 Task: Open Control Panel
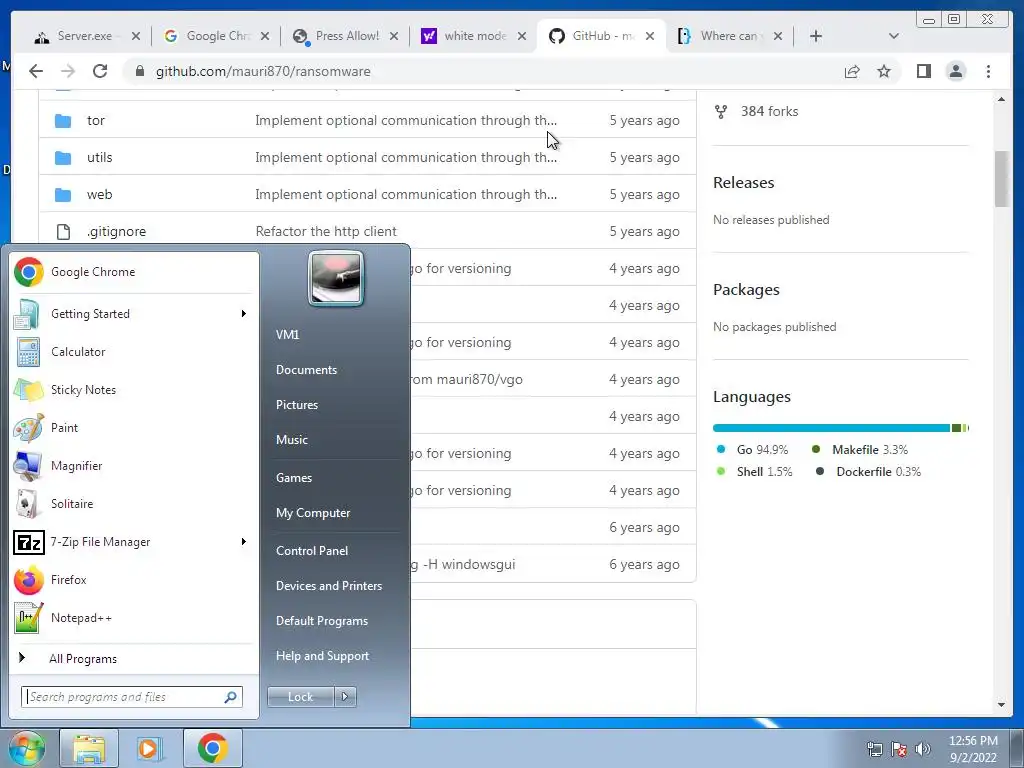point(312,551)
